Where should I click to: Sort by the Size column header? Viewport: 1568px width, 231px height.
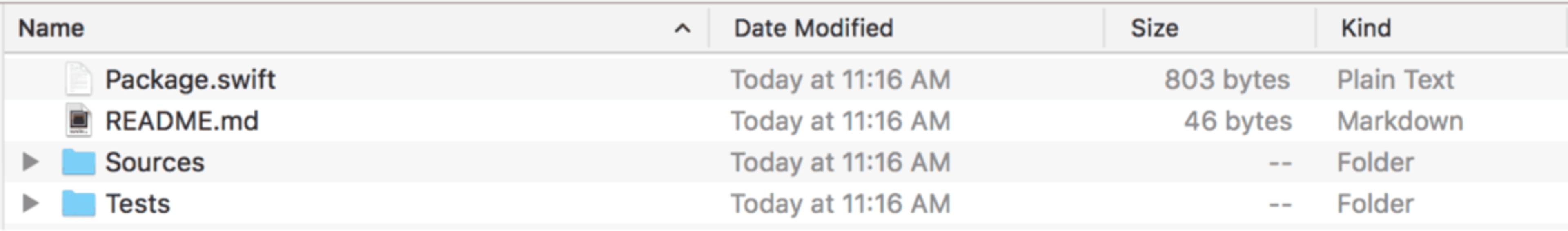[1154, 28]
